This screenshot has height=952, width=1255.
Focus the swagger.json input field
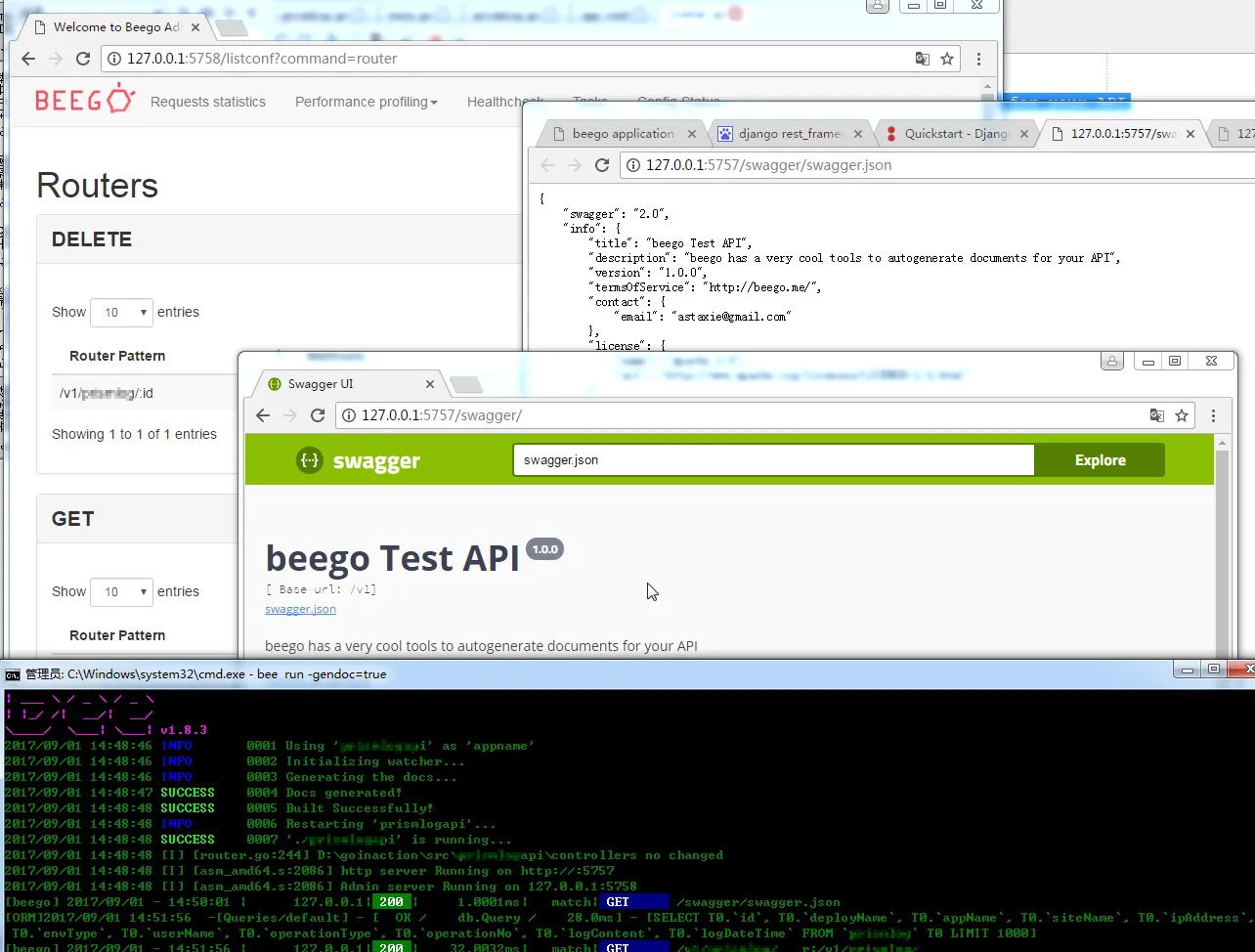(772, 460)
